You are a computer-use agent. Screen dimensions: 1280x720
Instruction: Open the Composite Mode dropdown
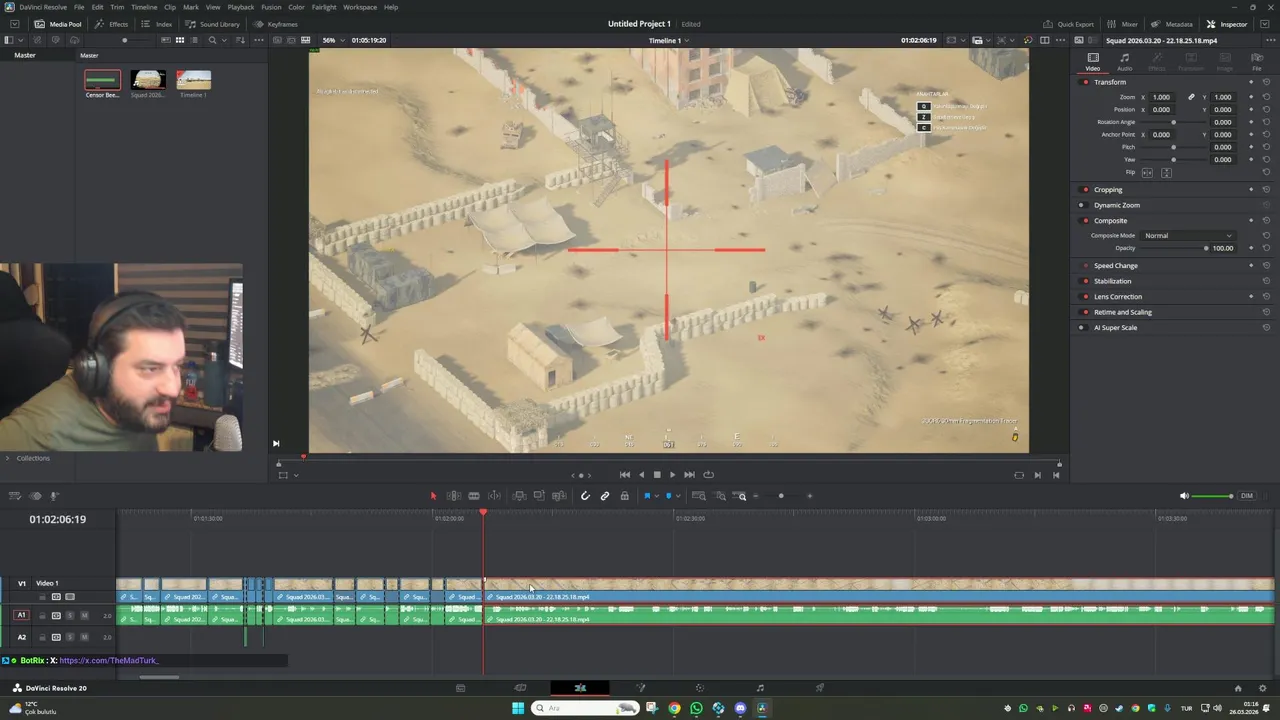[1188, 236]
